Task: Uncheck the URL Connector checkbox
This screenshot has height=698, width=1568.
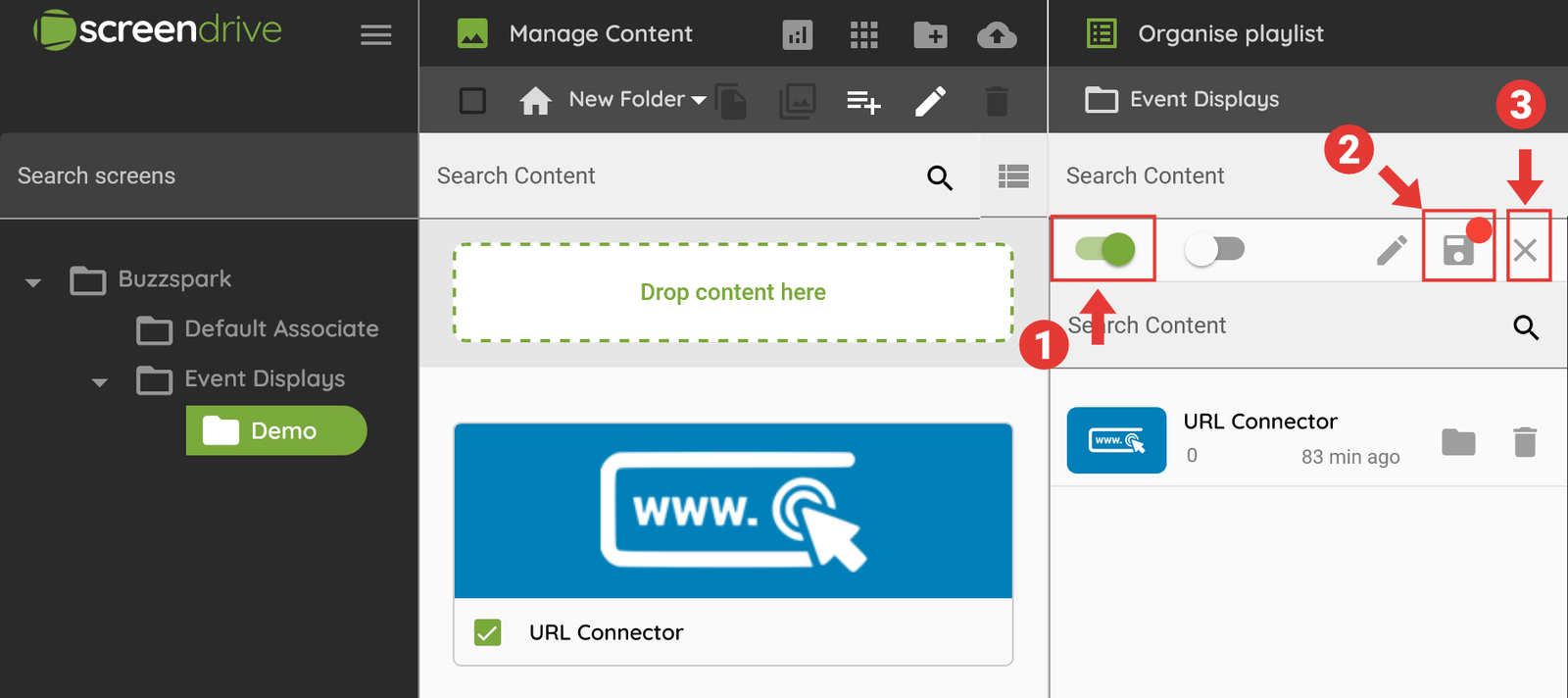Action: pyautogui.click(x=487, y=632)
